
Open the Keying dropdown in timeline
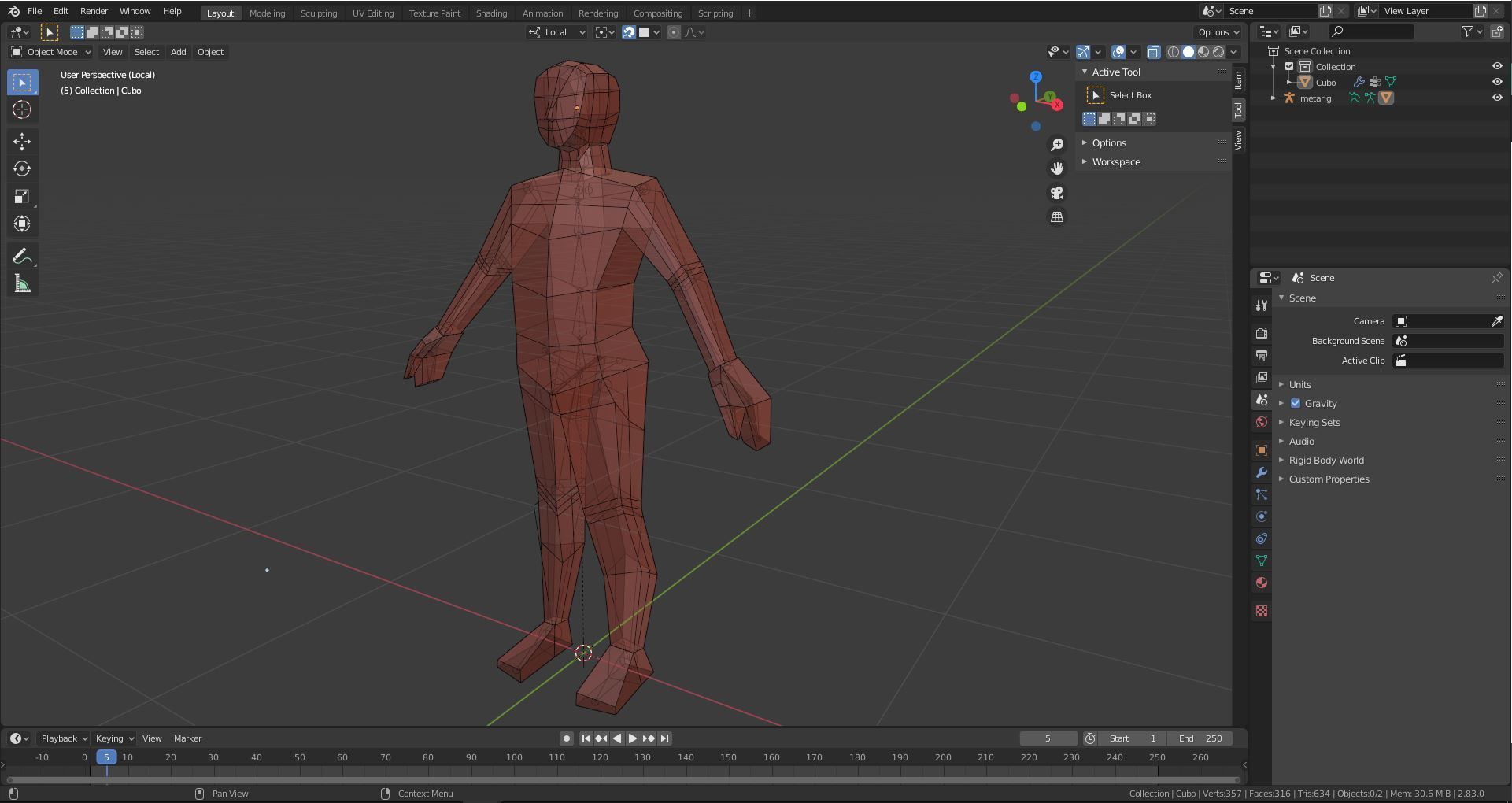[114, 738]
